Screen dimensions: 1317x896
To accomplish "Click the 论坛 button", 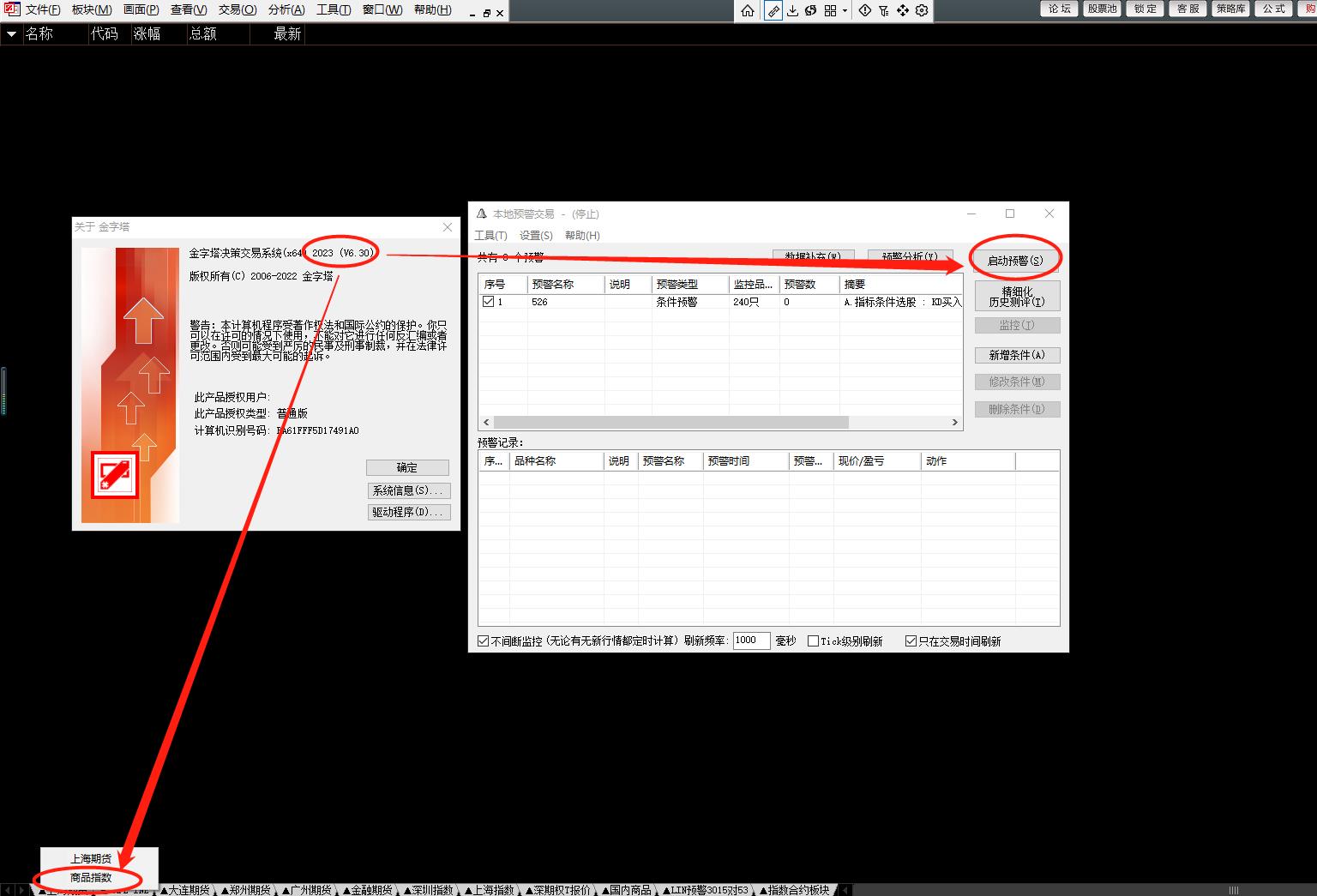I will 1060,9.
